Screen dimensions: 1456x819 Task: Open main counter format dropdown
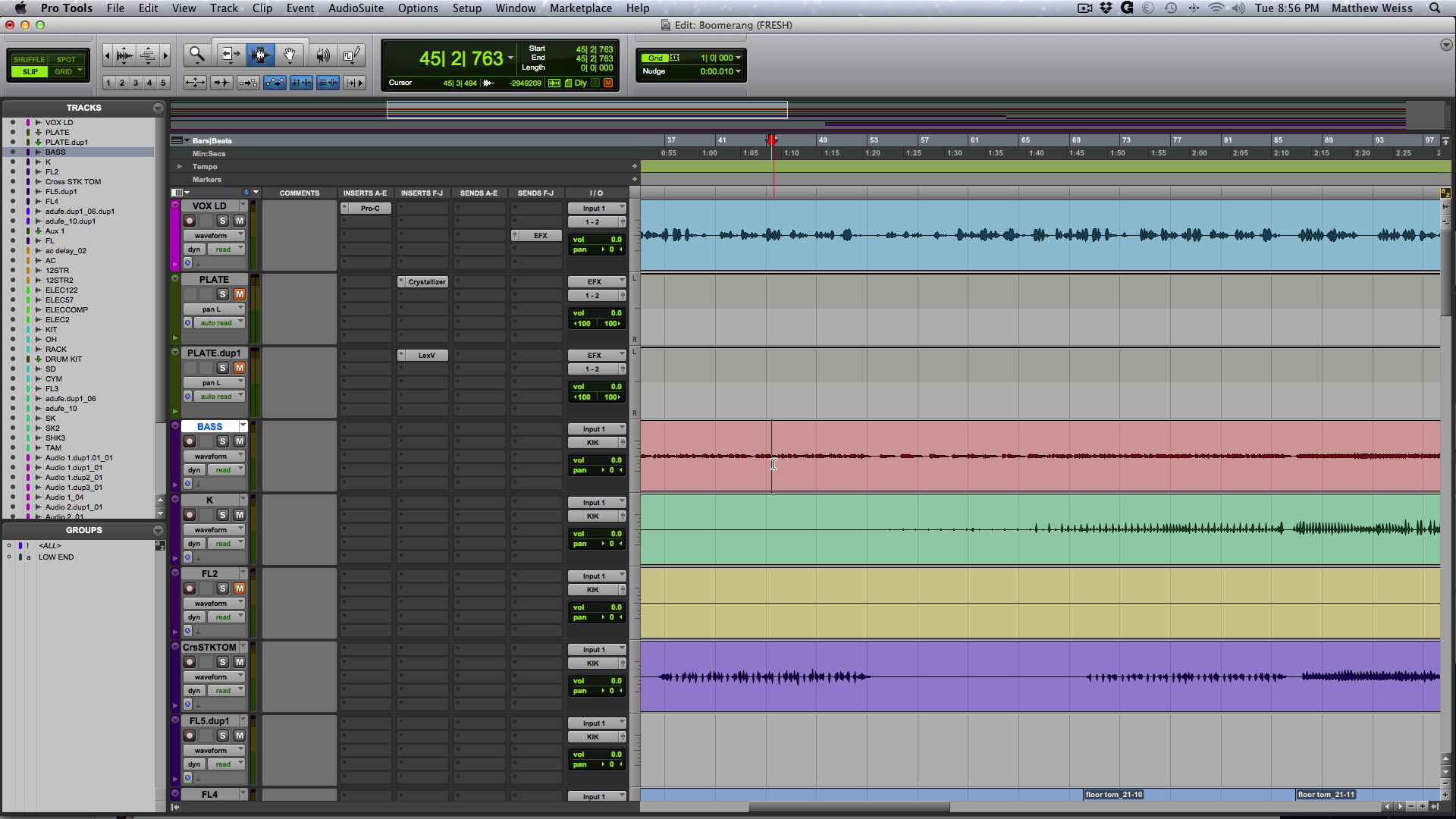tap(510, 58)
